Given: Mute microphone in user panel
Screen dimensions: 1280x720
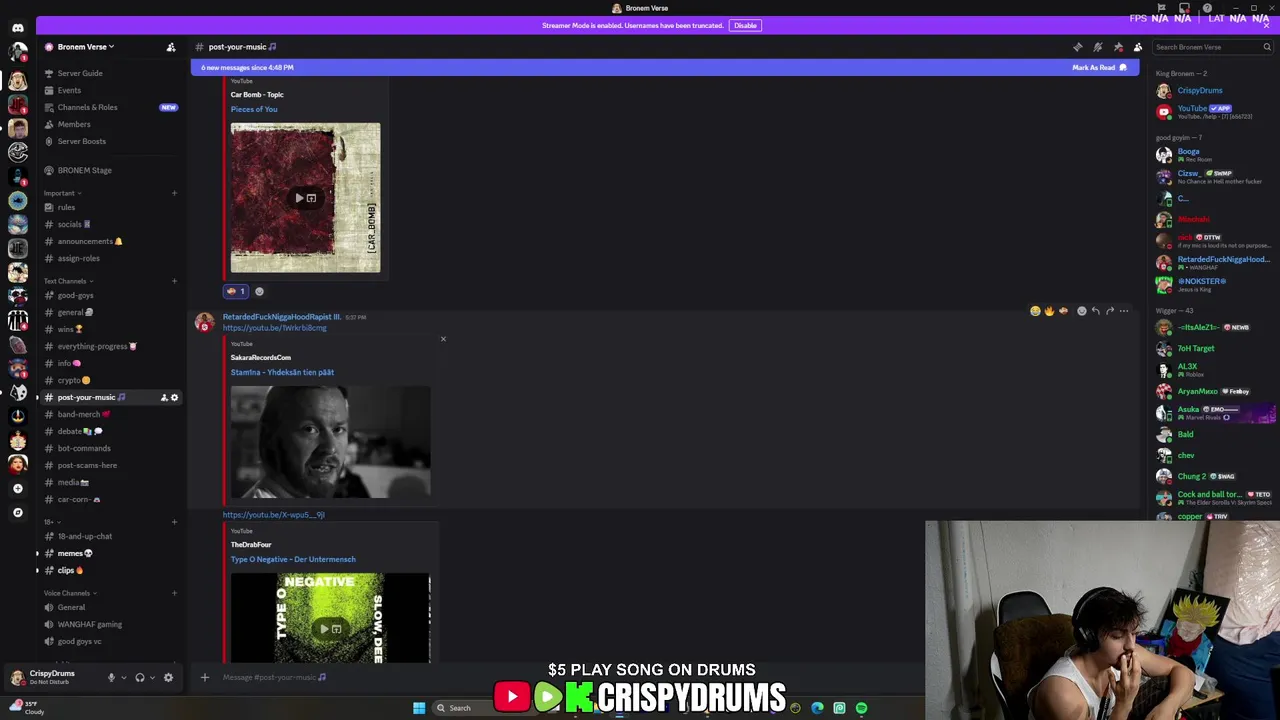Looking at the screenshot, I should click(111, 677).
